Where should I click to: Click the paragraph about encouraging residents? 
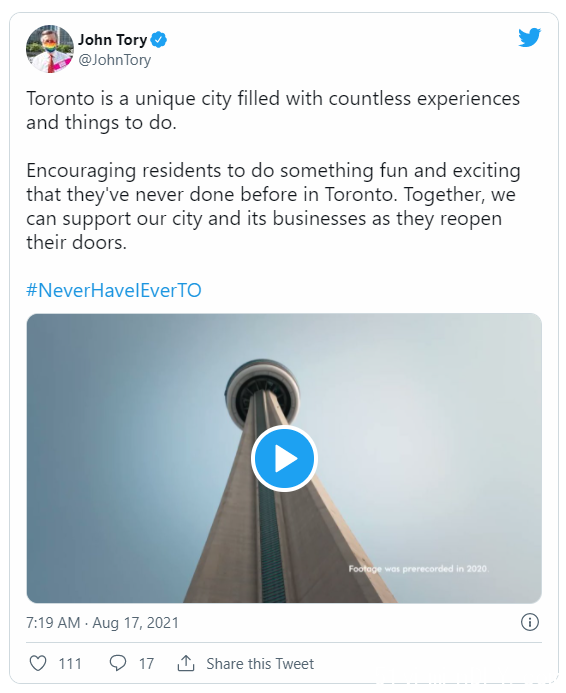(273, 206)
